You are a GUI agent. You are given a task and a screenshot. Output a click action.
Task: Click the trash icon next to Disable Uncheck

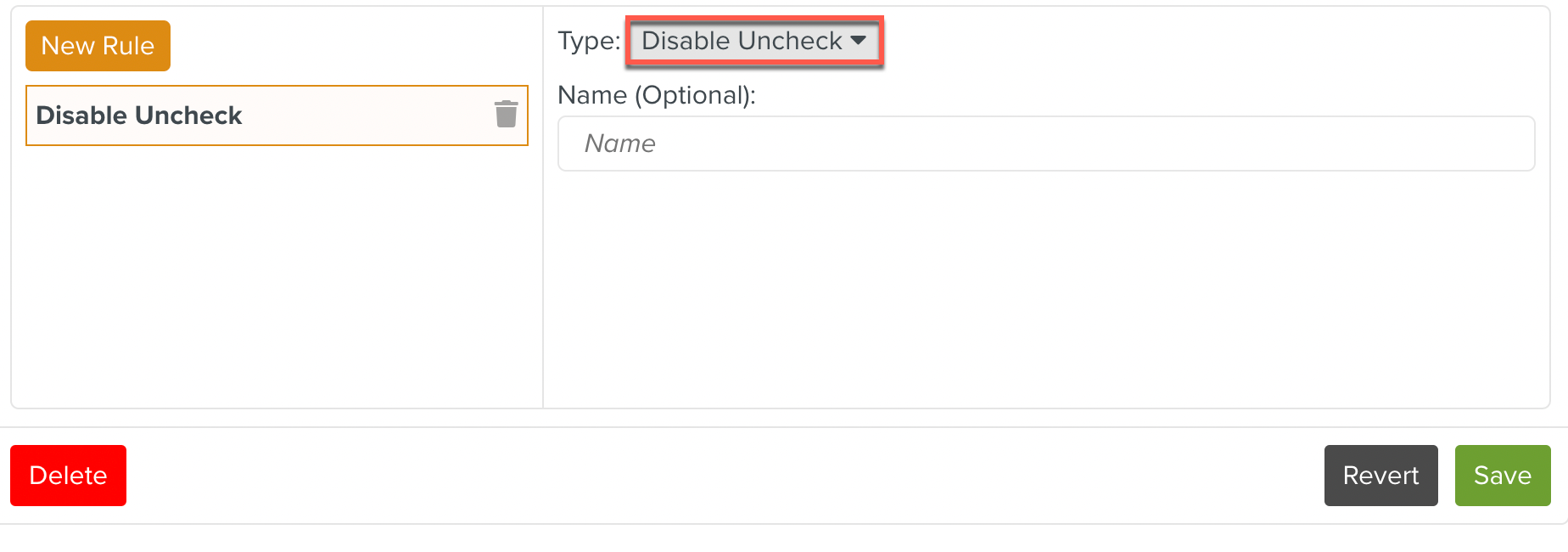505,115
